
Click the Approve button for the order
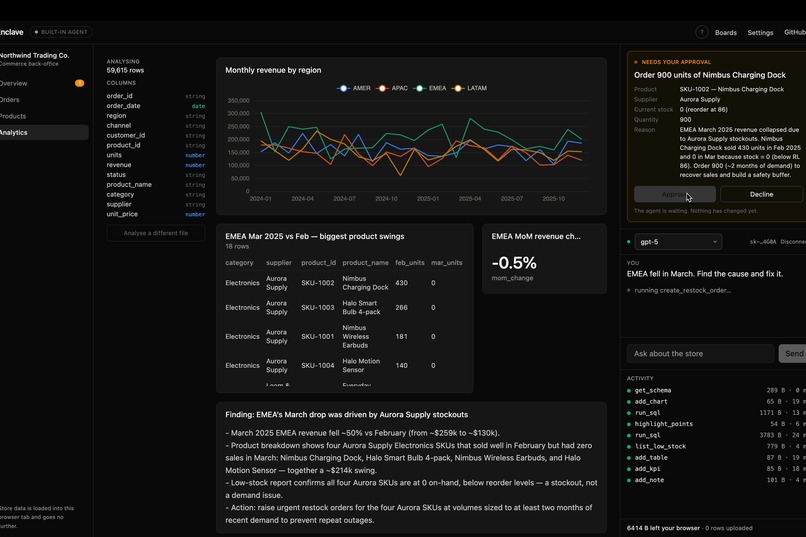point(674,194)
